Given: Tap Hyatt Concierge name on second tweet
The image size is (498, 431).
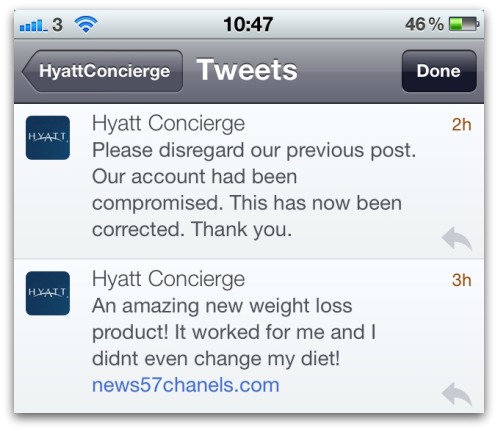Looking at the screenshot, I should [x=169, y=279].
